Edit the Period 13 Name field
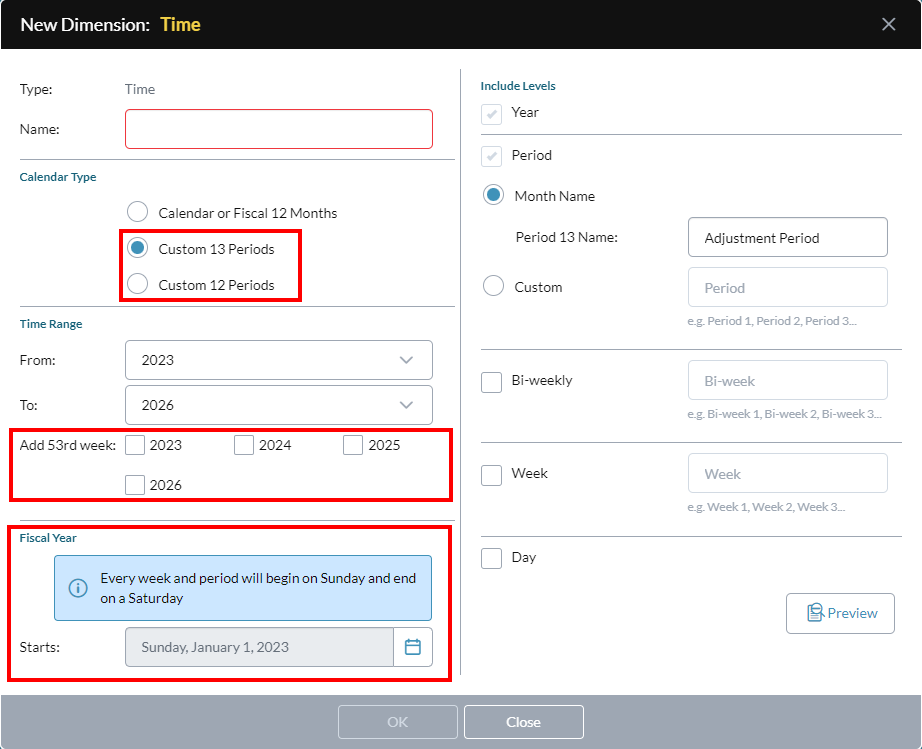Image resolution: width=922 pixels, height=749 pixels. (x=788, y=238)
